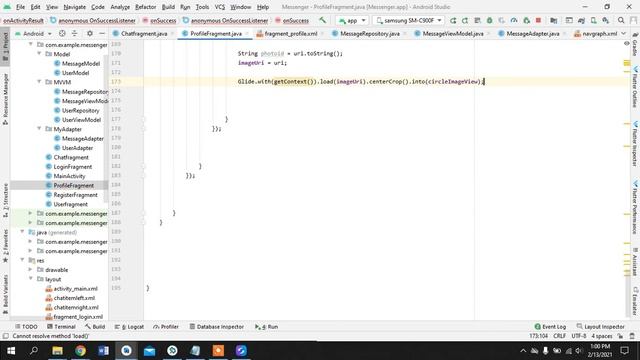Click Select Opened File target icon in Project panel
The width and height of the screenshot is (640, 360).
(62, 33)
